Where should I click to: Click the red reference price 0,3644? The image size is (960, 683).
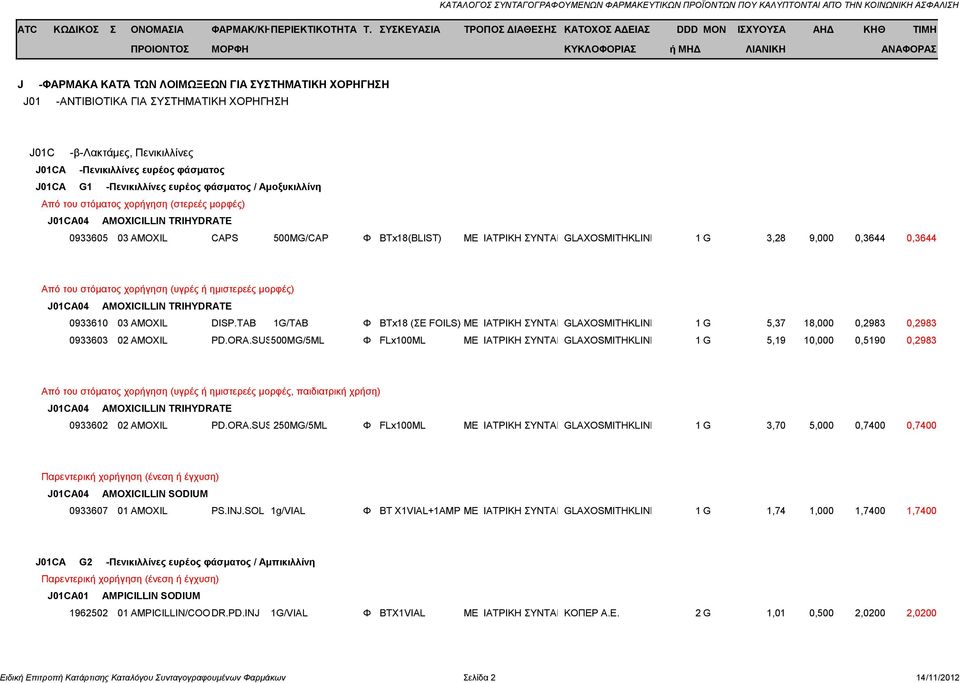click(921, 238)
